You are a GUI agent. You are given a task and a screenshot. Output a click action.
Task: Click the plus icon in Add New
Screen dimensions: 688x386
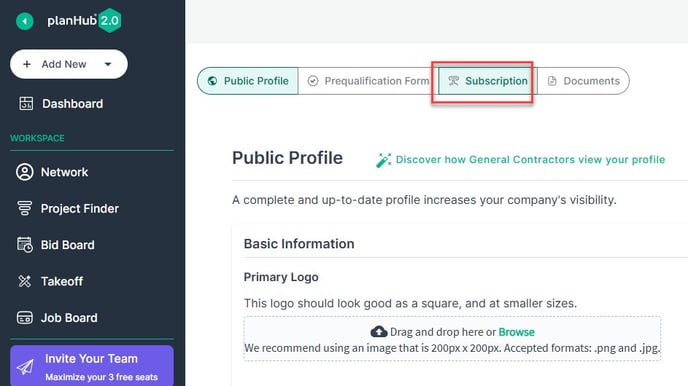point(27,64)
